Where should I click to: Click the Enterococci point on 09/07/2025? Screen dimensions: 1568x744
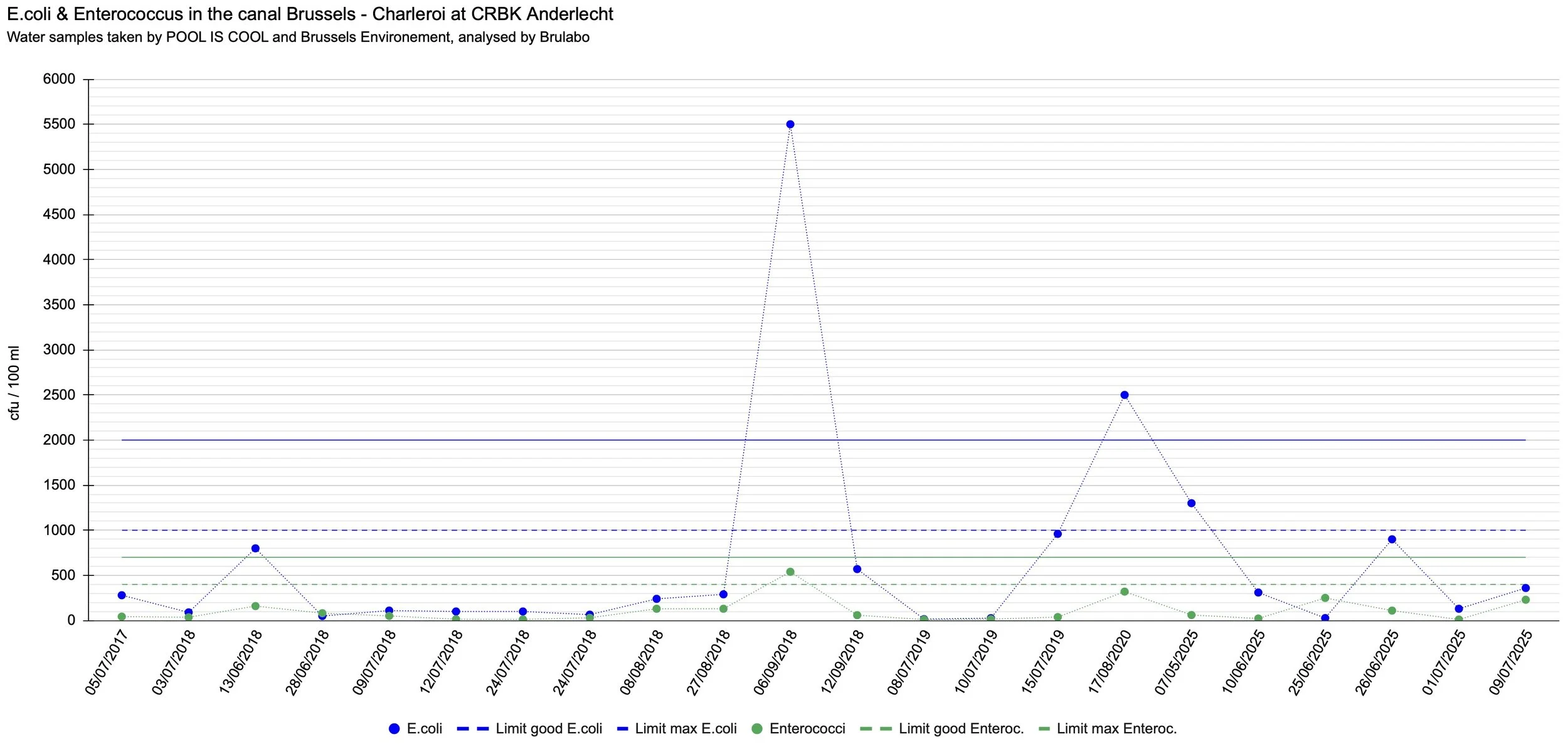point(1526,600)
